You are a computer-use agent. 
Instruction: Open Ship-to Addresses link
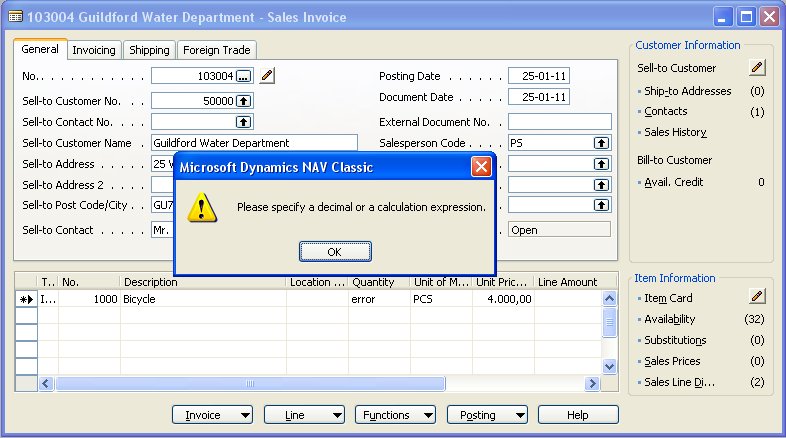pyautogui.click(x=687, y=91)
